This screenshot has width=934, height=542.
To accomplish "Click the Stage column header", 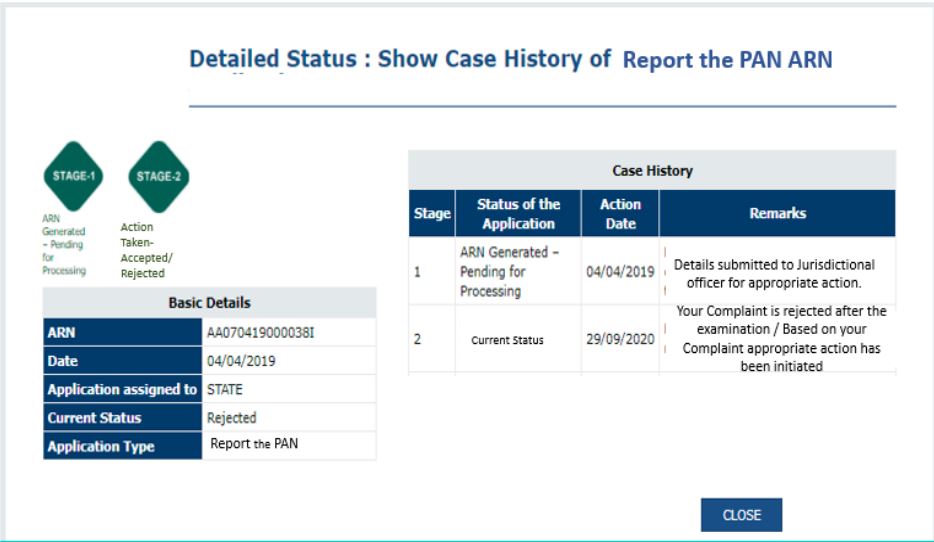I will [431, 214].
